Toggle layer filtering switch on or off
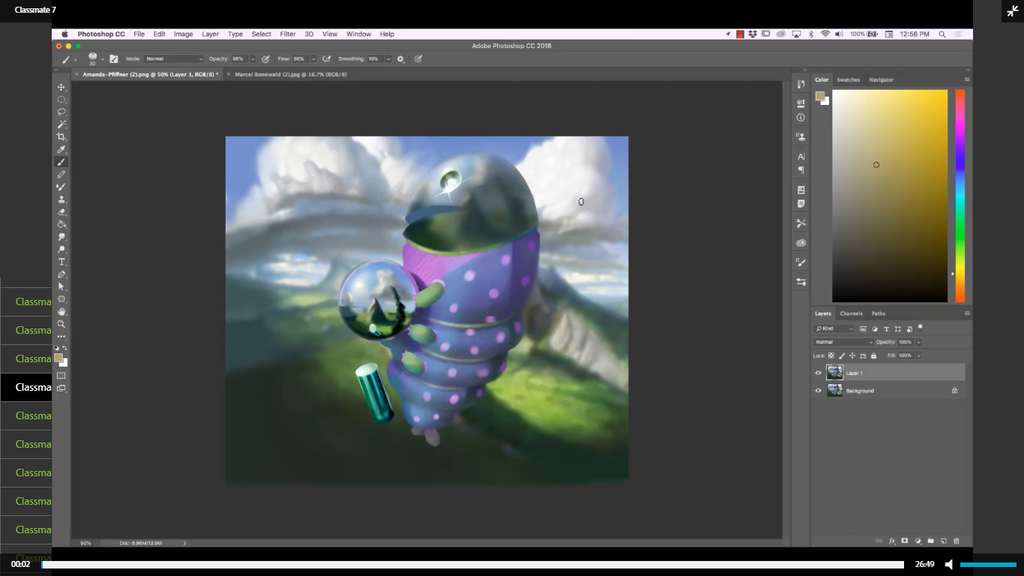The height and width of the screenshot is (576, 1024). [x=920, y=327]
